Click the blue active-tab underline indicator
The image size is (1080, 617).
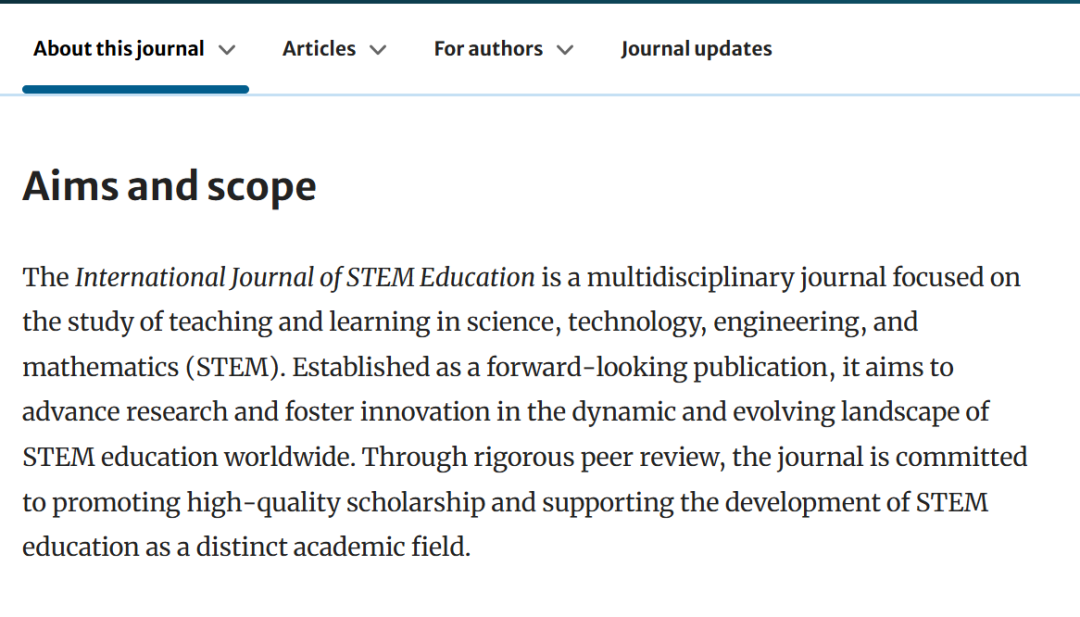[x=135, y=90]
